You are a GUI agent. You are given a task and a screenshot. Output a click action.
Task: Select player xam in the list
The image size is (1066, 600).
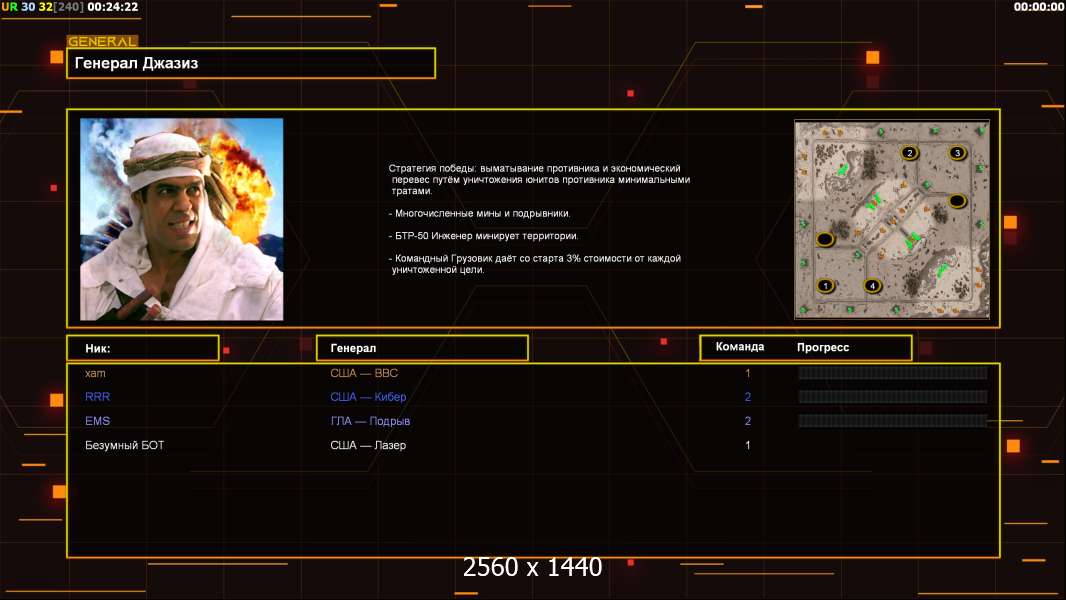tap(95, 373)
